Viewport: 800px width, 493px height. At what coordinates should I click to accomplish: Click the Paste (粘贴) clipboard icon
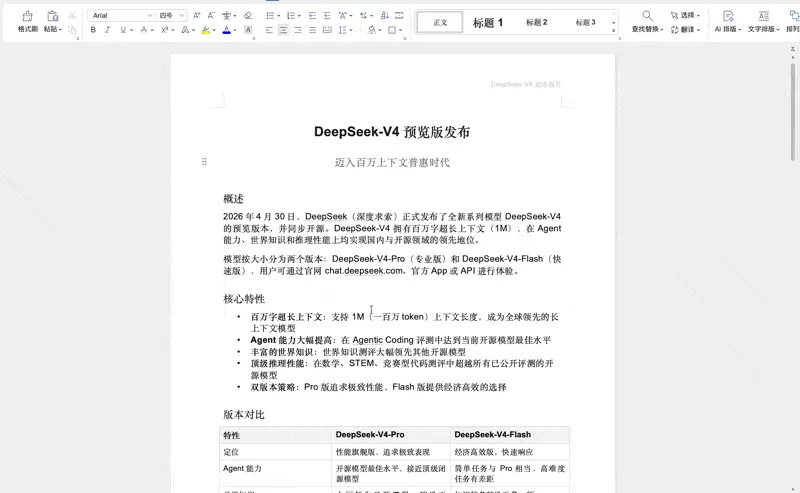click(52, 17)
